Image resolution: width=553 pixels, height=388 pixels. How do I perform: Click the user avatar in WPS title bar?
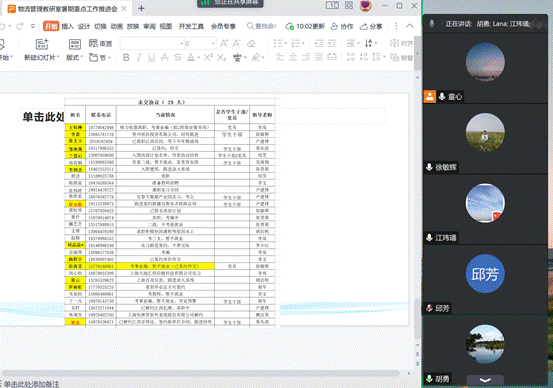(365, 6)
